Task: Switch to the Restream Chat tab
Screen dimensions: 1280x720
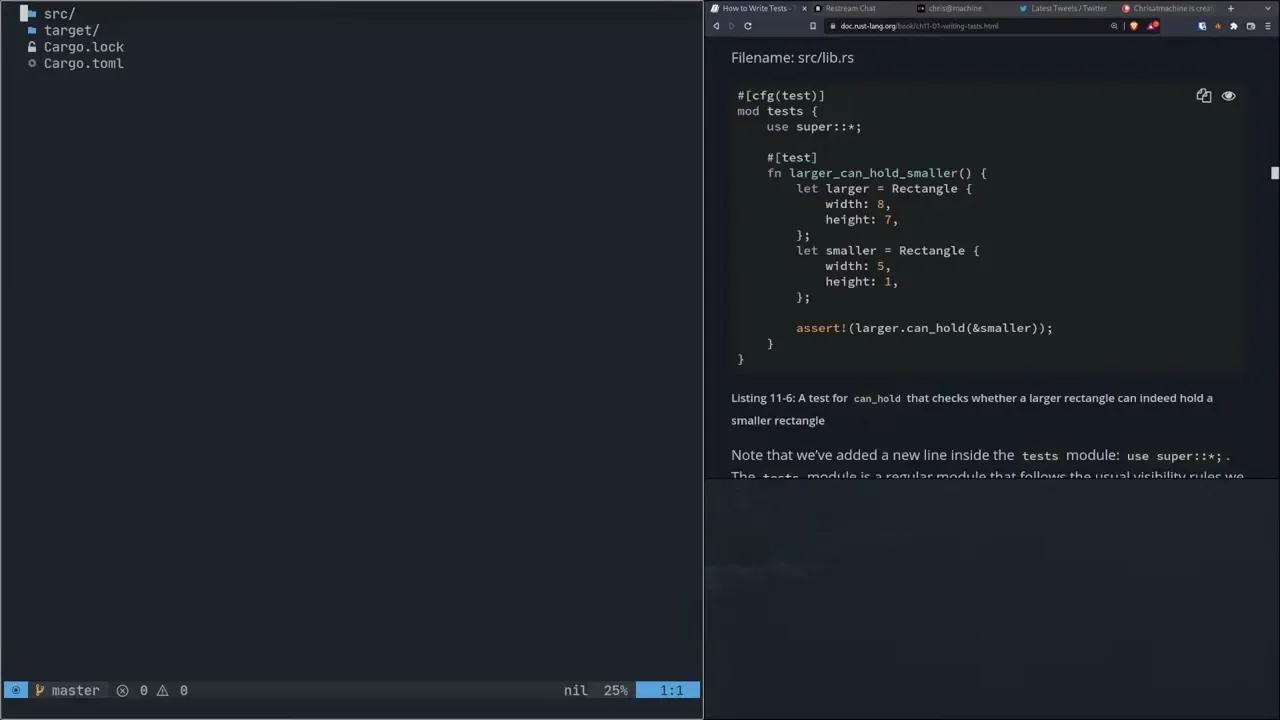Action: (x=849, y=8)
